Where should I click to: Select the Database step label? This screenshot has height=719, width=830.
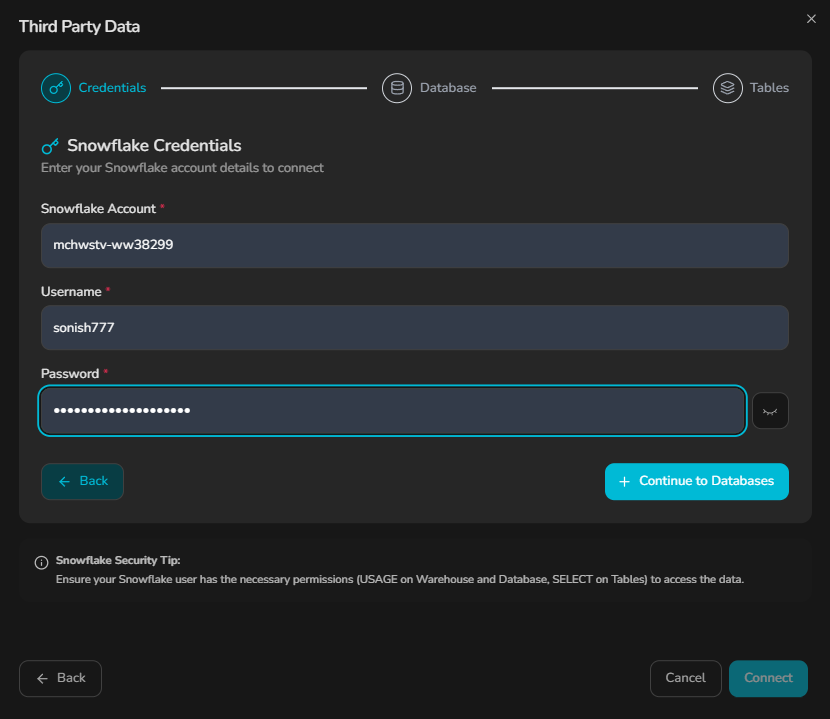click(448, 88)
